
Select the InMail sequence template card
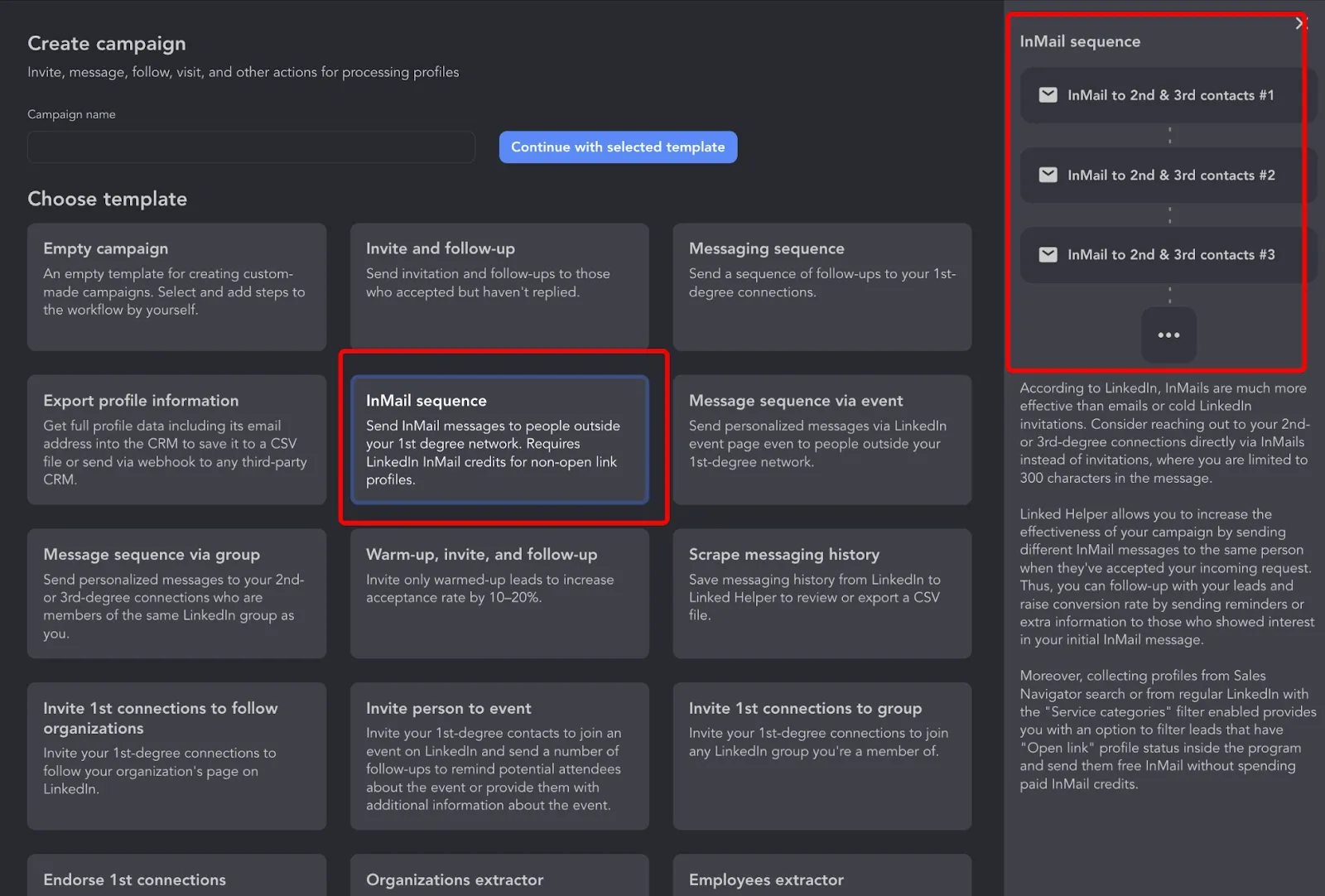coord(499,440)
